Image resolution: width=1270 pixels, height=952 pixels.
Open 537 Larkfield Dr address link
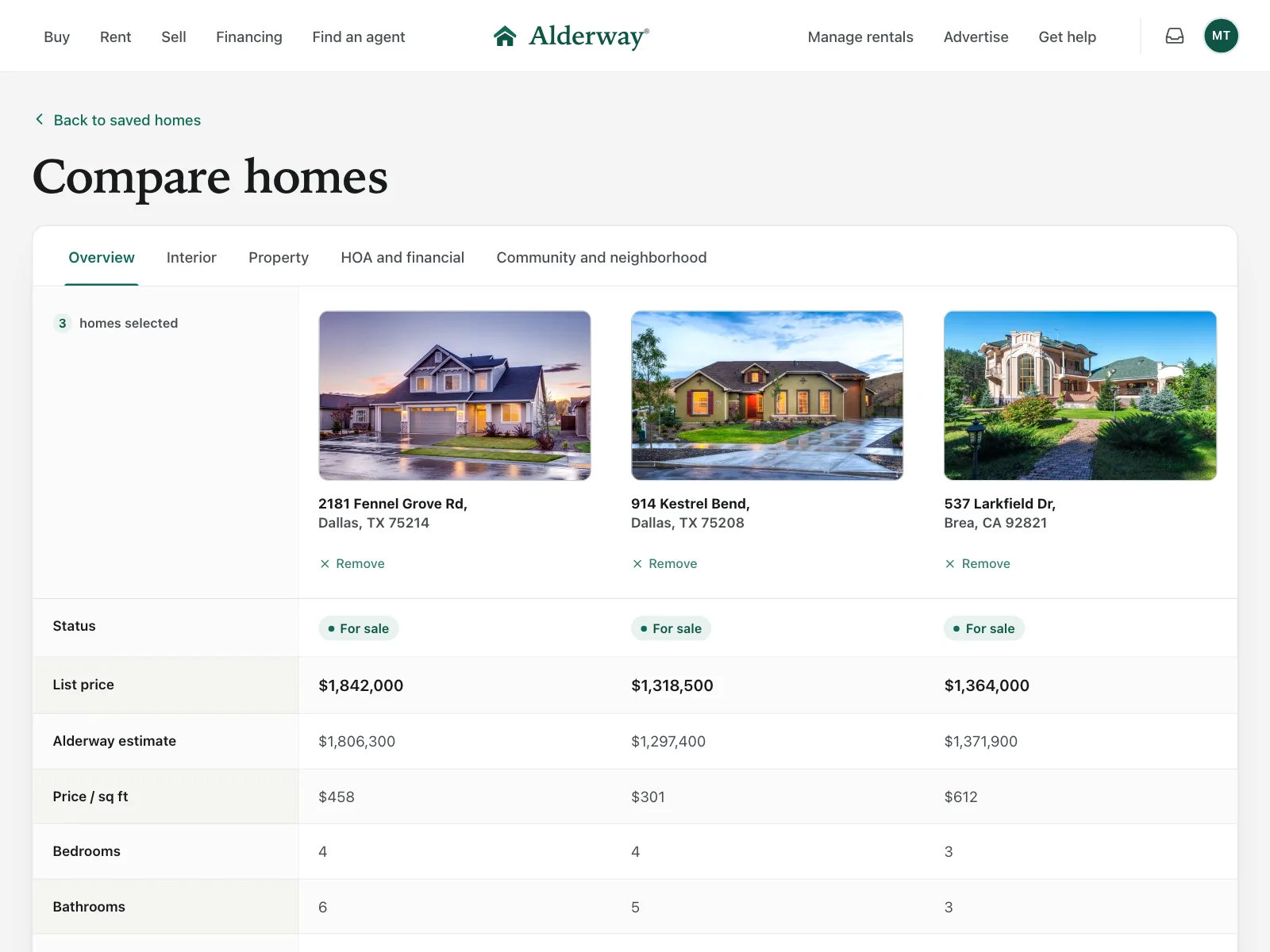point(1000,512)
